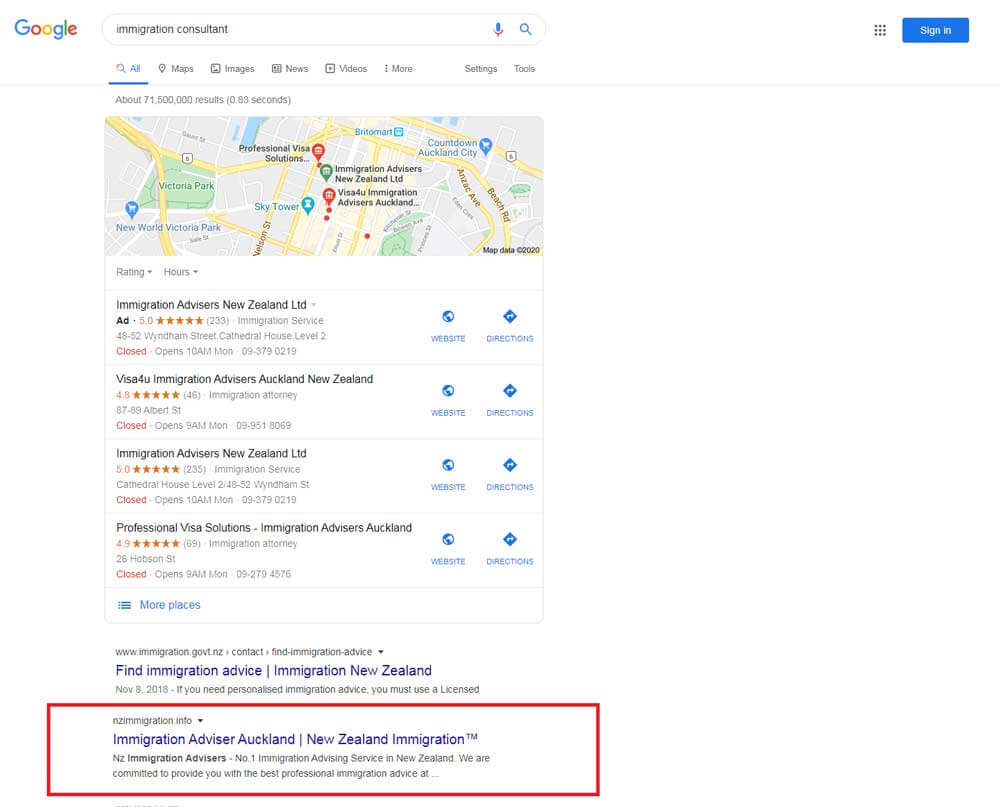Click the blue magnifier search icon
Image resolution: width=1000 pixels, height=807 pixels.
coord(525,30)
